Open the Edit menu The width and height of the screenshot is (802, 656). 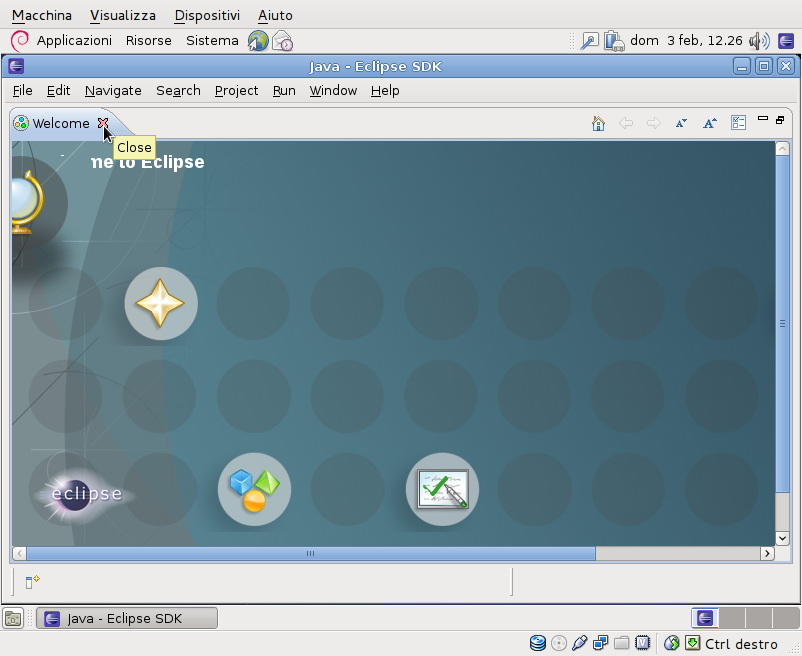pyautogui.click(x=58, y=91)
